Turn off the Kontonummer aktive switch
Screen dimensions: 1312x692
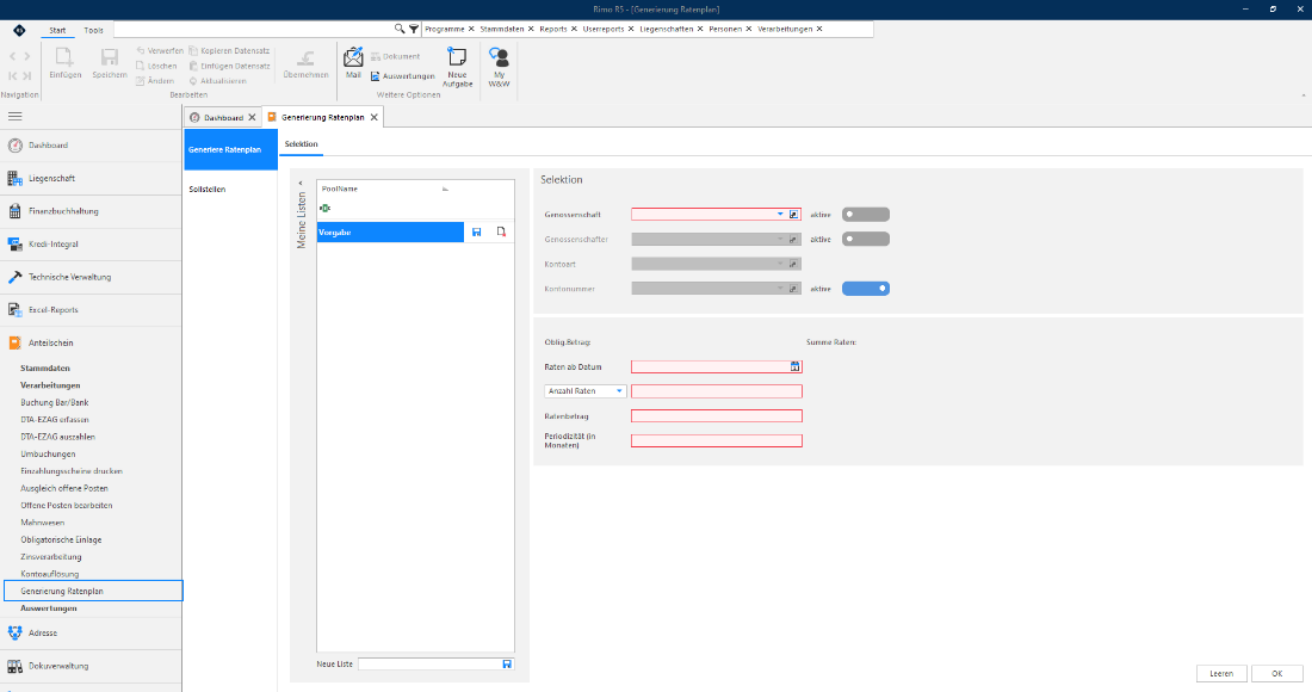[x=865, y=289]
